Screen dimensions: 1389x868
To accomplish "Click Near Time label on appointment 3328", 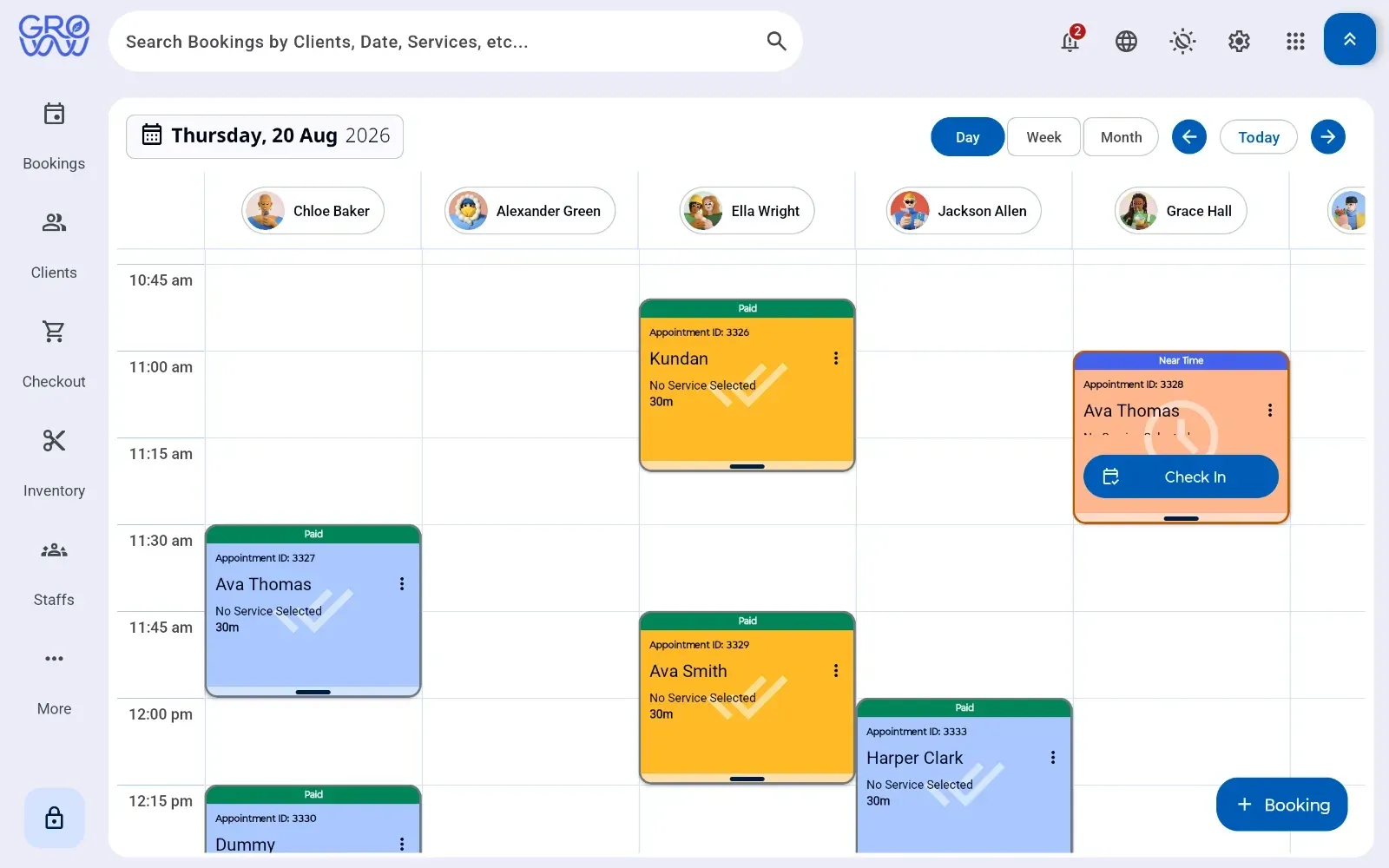I will click(x=1181, y=360).
